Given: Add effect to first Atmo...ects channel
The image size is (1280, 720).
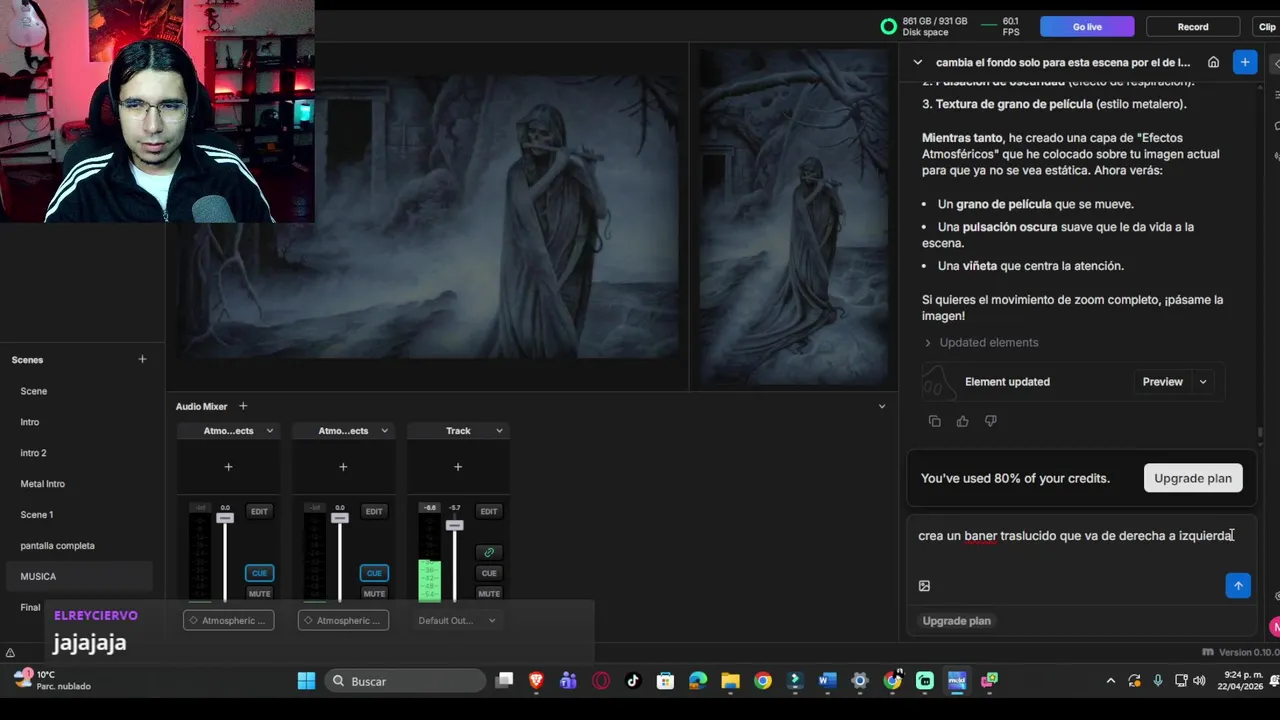Looking at the screenshot, I should 228,467.
